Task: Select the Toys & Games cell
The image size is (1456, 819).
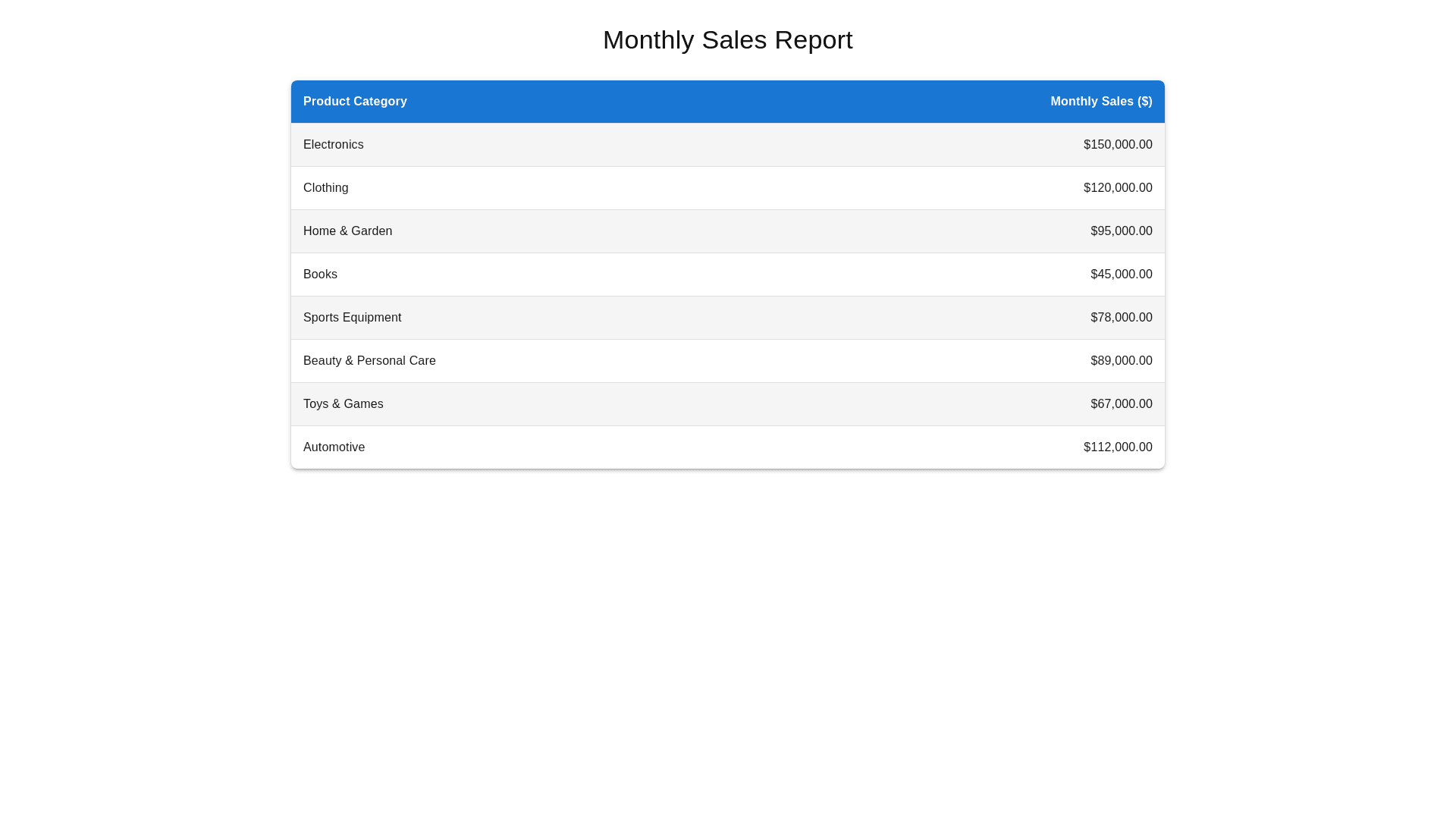Action: tap(343, 404)
